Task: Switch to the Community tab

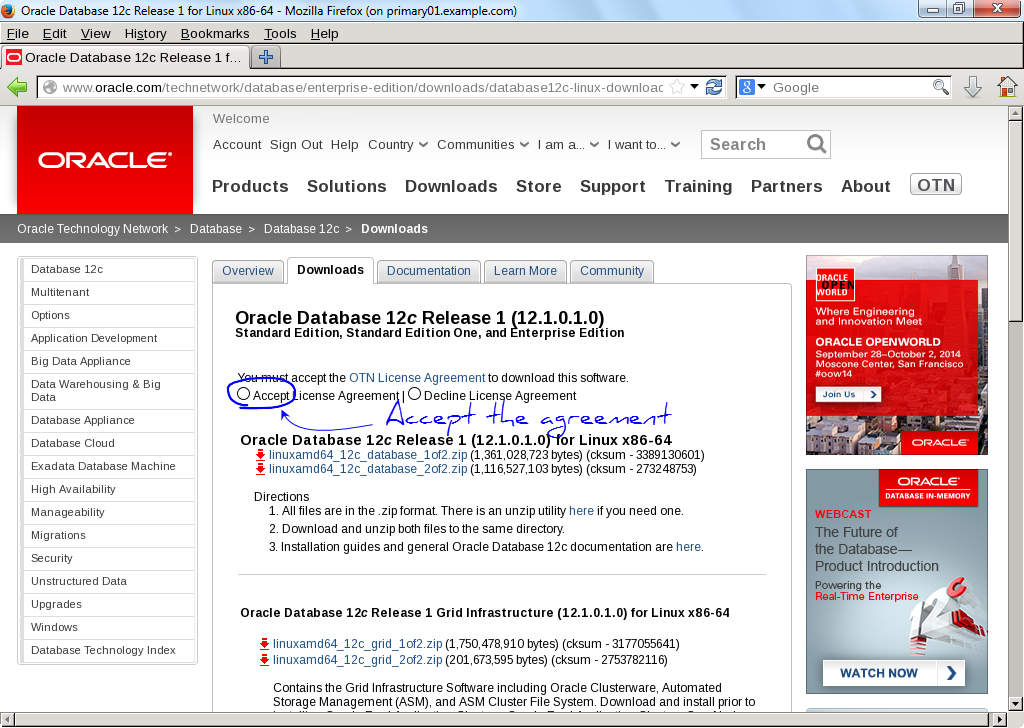Action: tap(612, 271)
